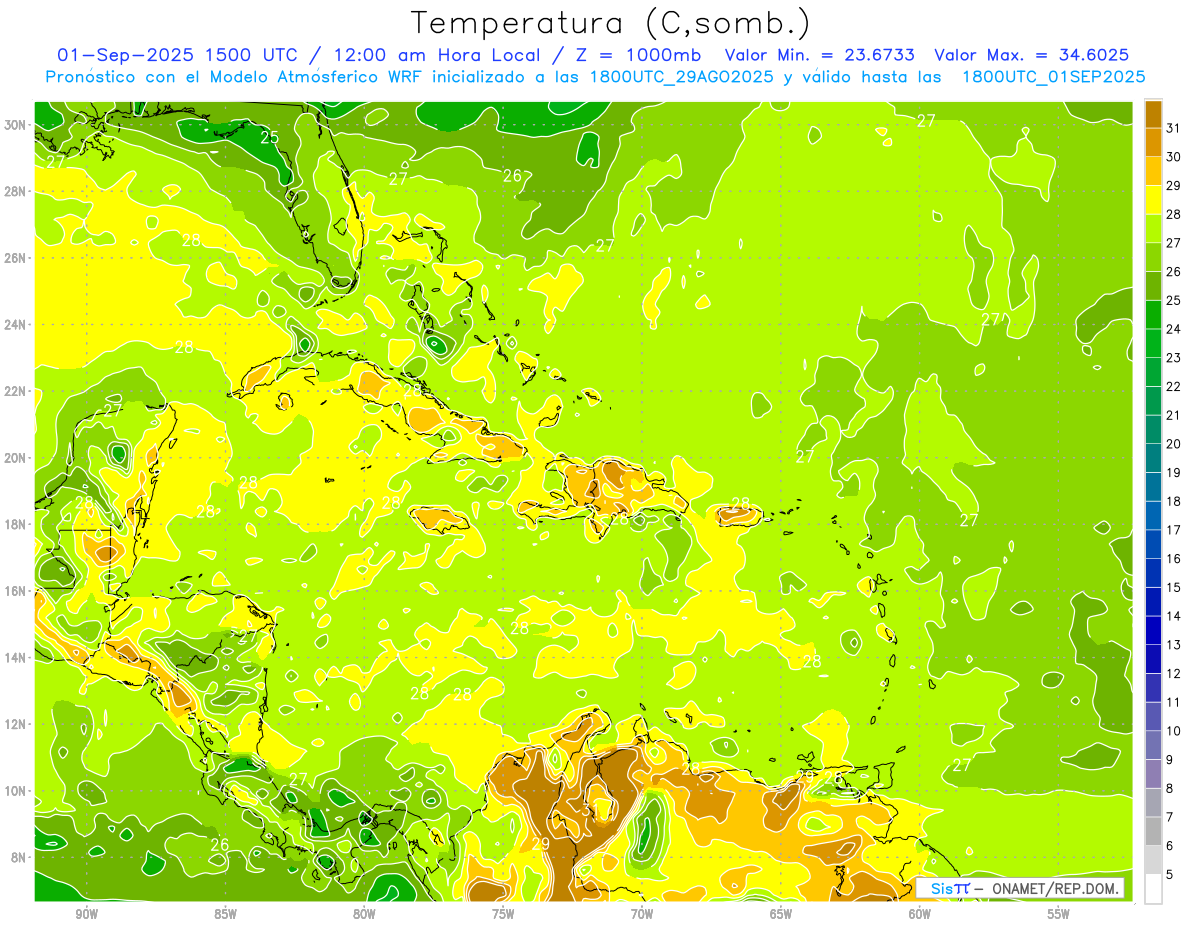Click the number 17 on the color legend
The width and height of the screenshot is (1200, 927).
click(1174, 530)
